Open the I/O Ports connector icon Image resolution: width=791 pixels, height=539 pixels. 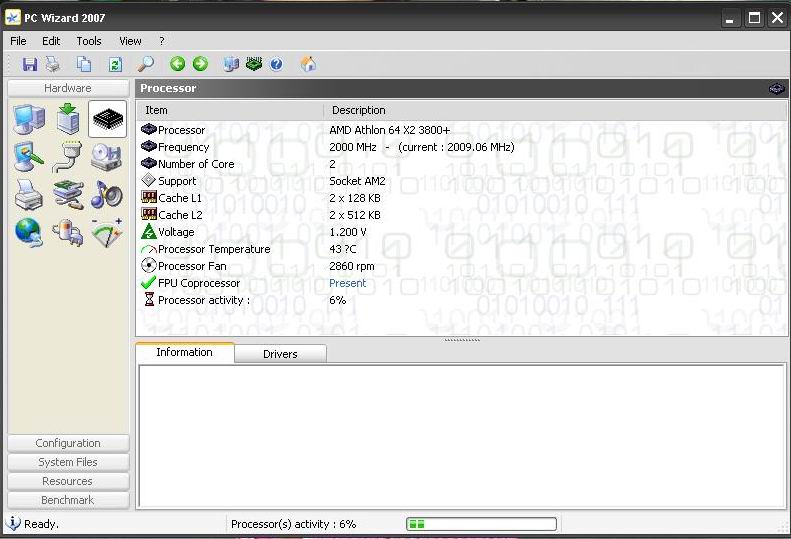[68, 157]
